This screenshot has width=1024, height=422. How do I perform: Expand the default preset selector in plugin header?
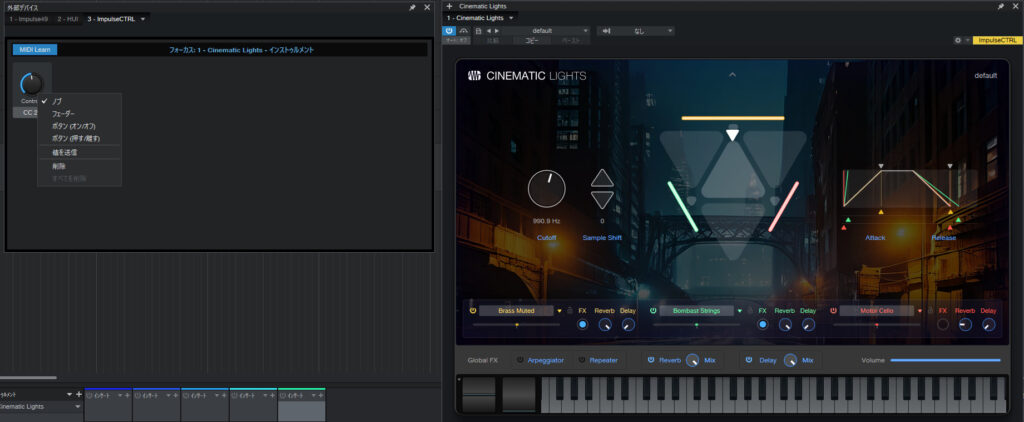(587, 31)
